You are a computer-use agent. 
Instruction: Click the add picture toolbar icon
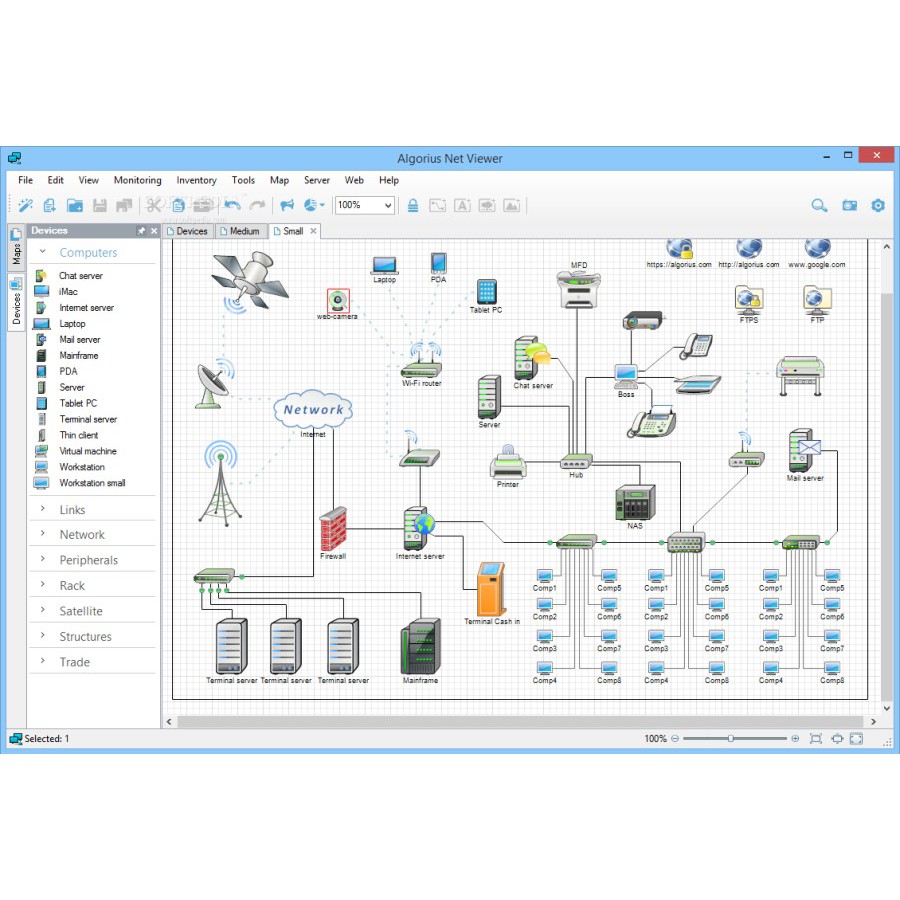point(511,205)
